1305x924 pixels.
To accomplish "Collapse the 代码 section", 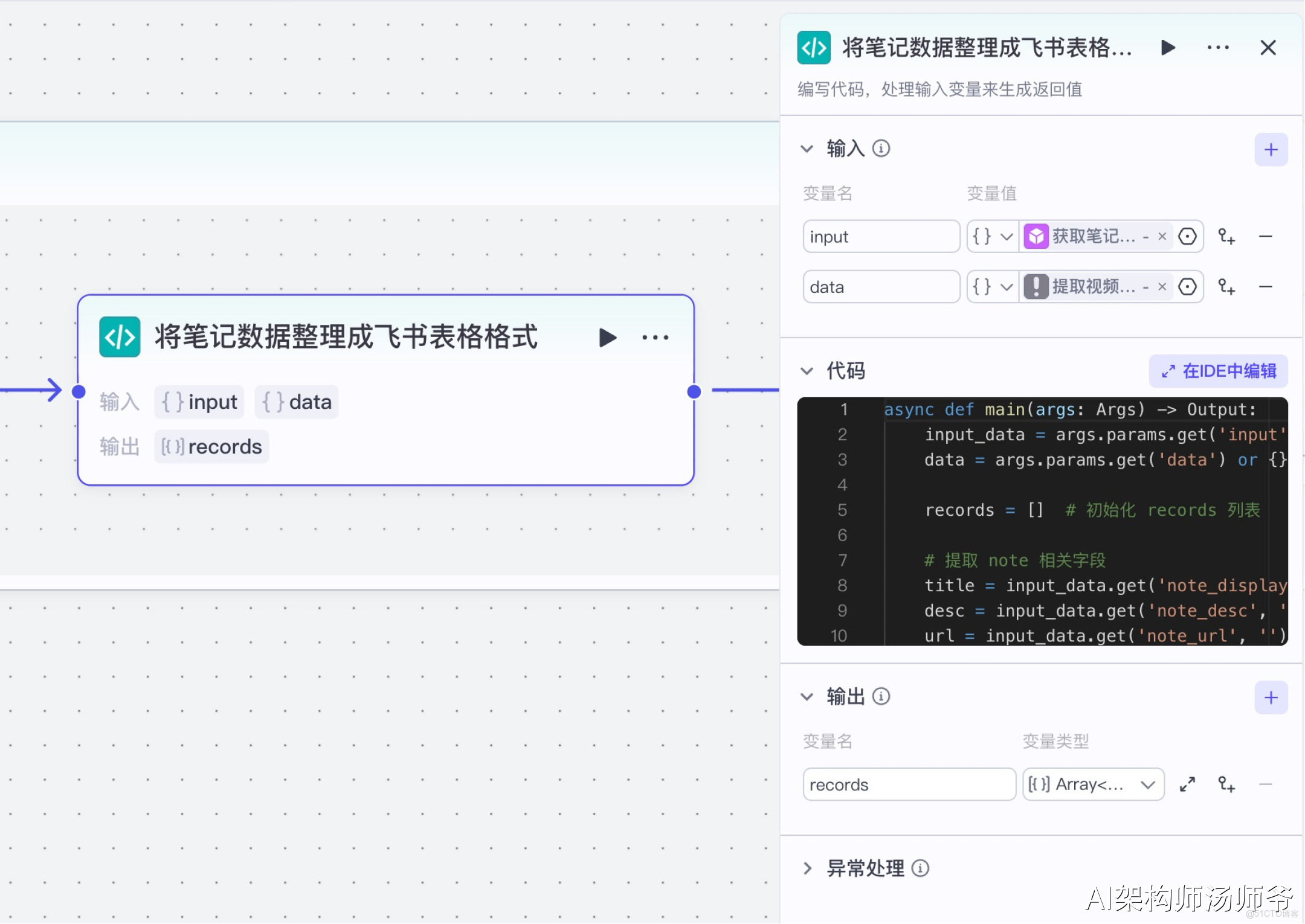I will (807, 371).
